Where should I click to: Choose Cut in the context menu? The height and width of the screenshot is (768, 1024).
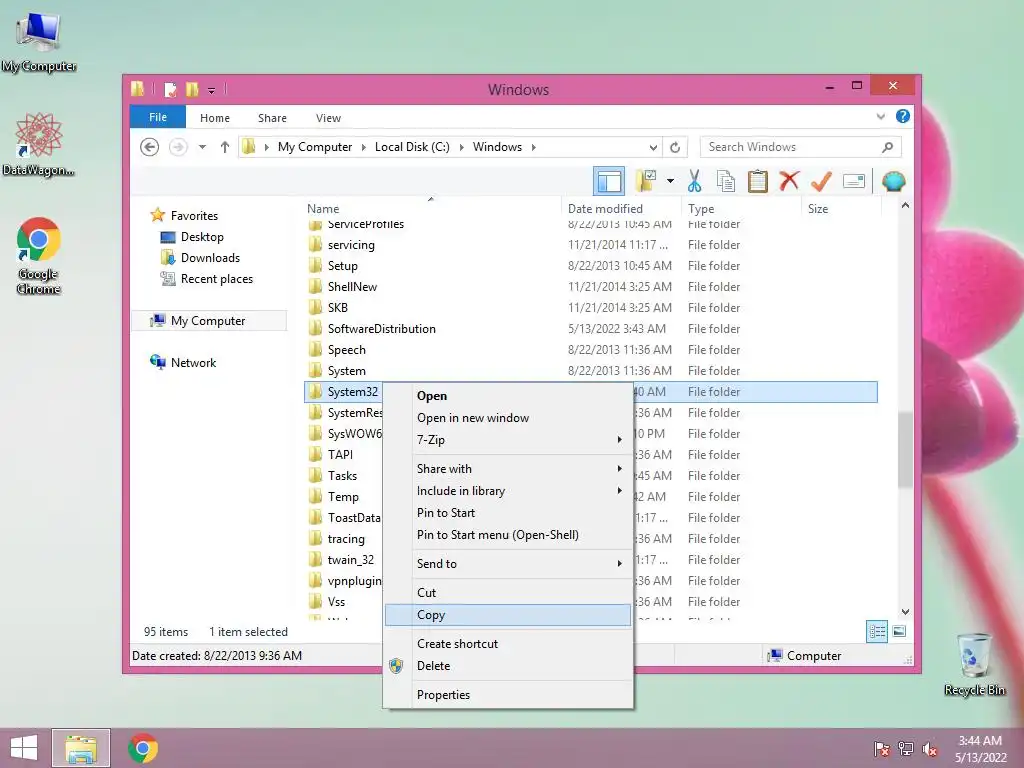tap(507, 592)
